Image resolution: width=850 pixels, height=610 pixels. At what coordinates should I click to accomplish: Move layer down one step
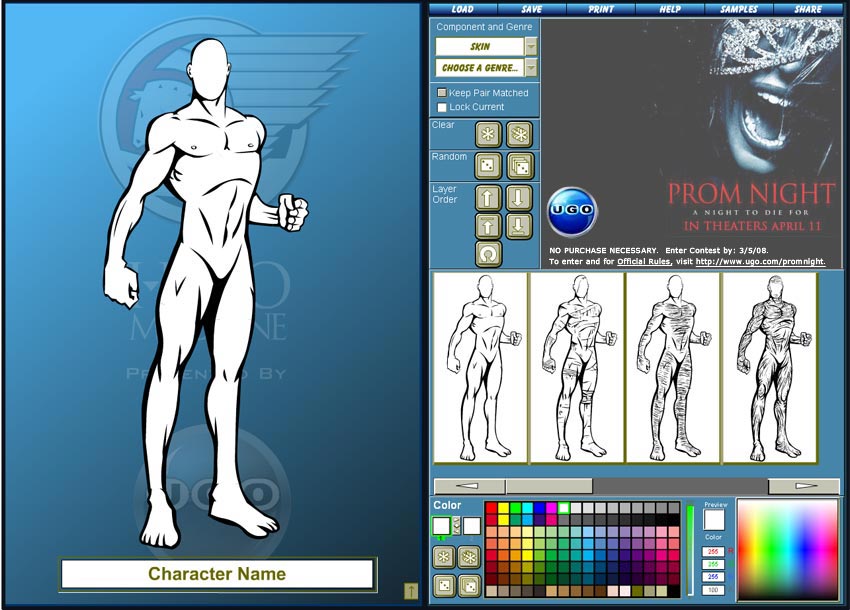(518, 197)
